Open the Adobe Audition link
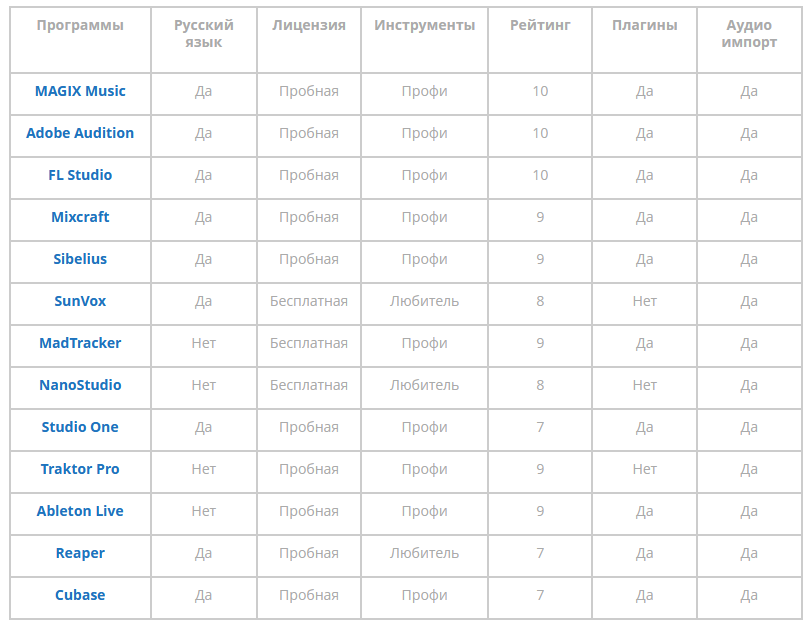Screen dimensions: 806x624 click(80, 133)
